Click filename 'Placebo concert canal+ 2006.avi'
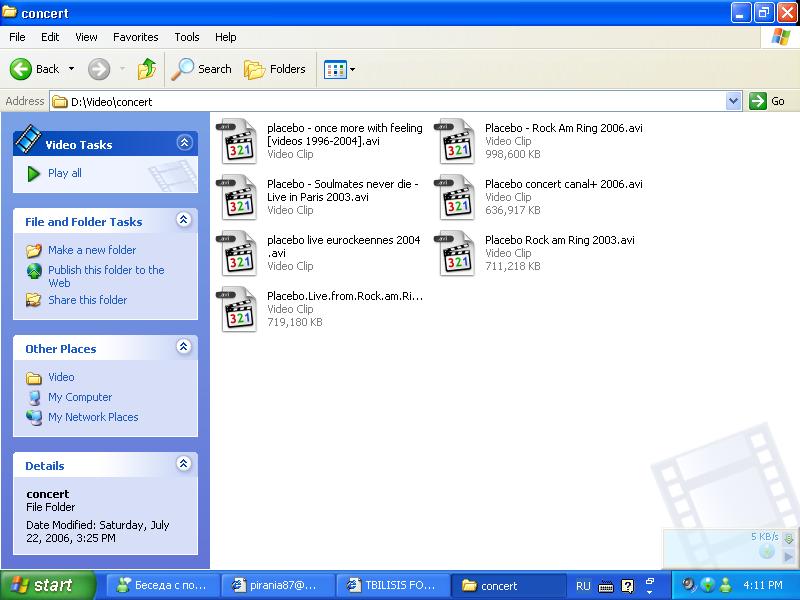Image resolution: width=800 pixels, height=600 pixels. pos(564,184)
